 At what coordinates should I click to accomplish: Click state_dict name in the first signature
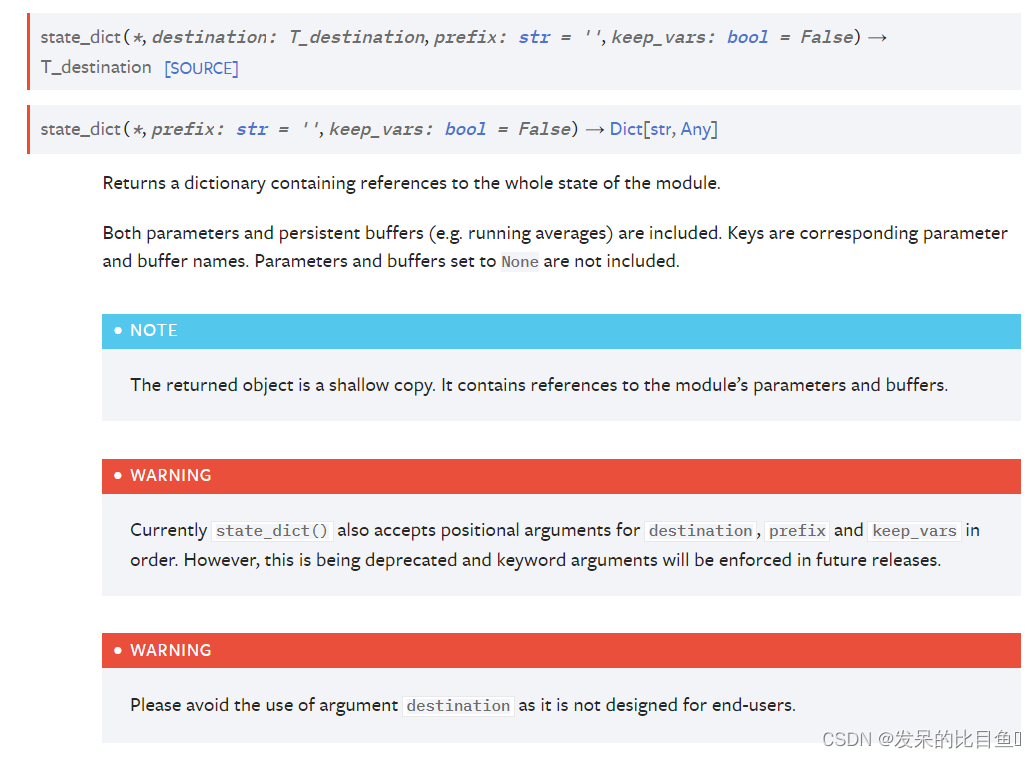tap(80, 37)
